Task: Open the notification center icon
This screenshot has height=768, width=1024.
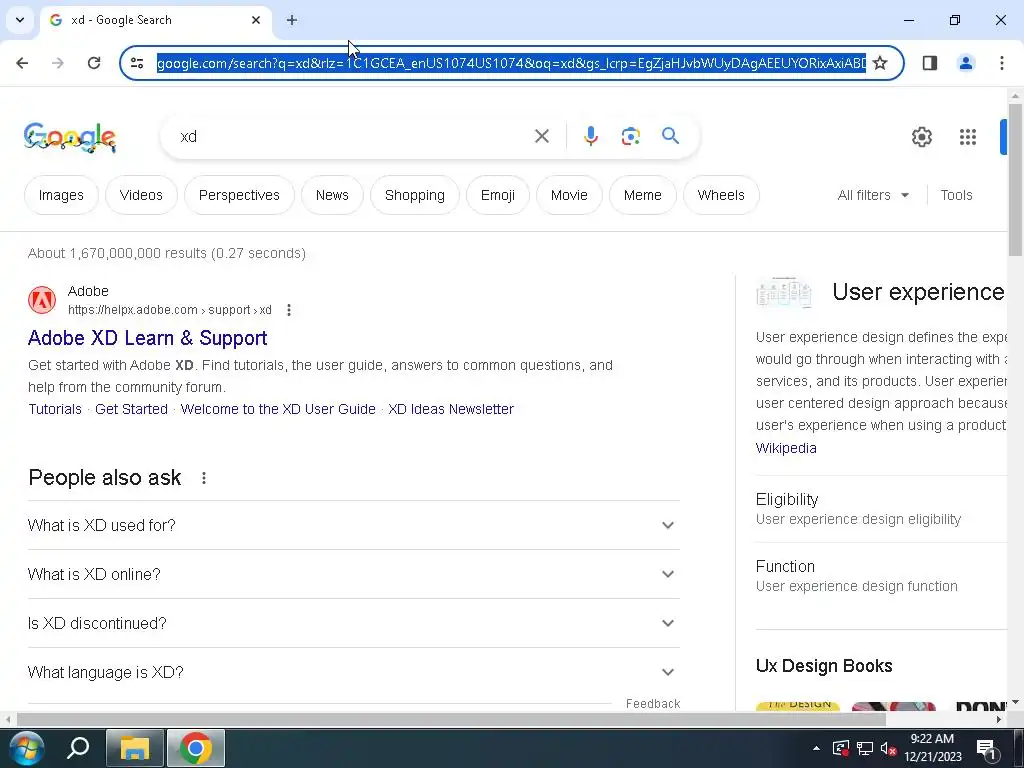Action: coord(988,749)
